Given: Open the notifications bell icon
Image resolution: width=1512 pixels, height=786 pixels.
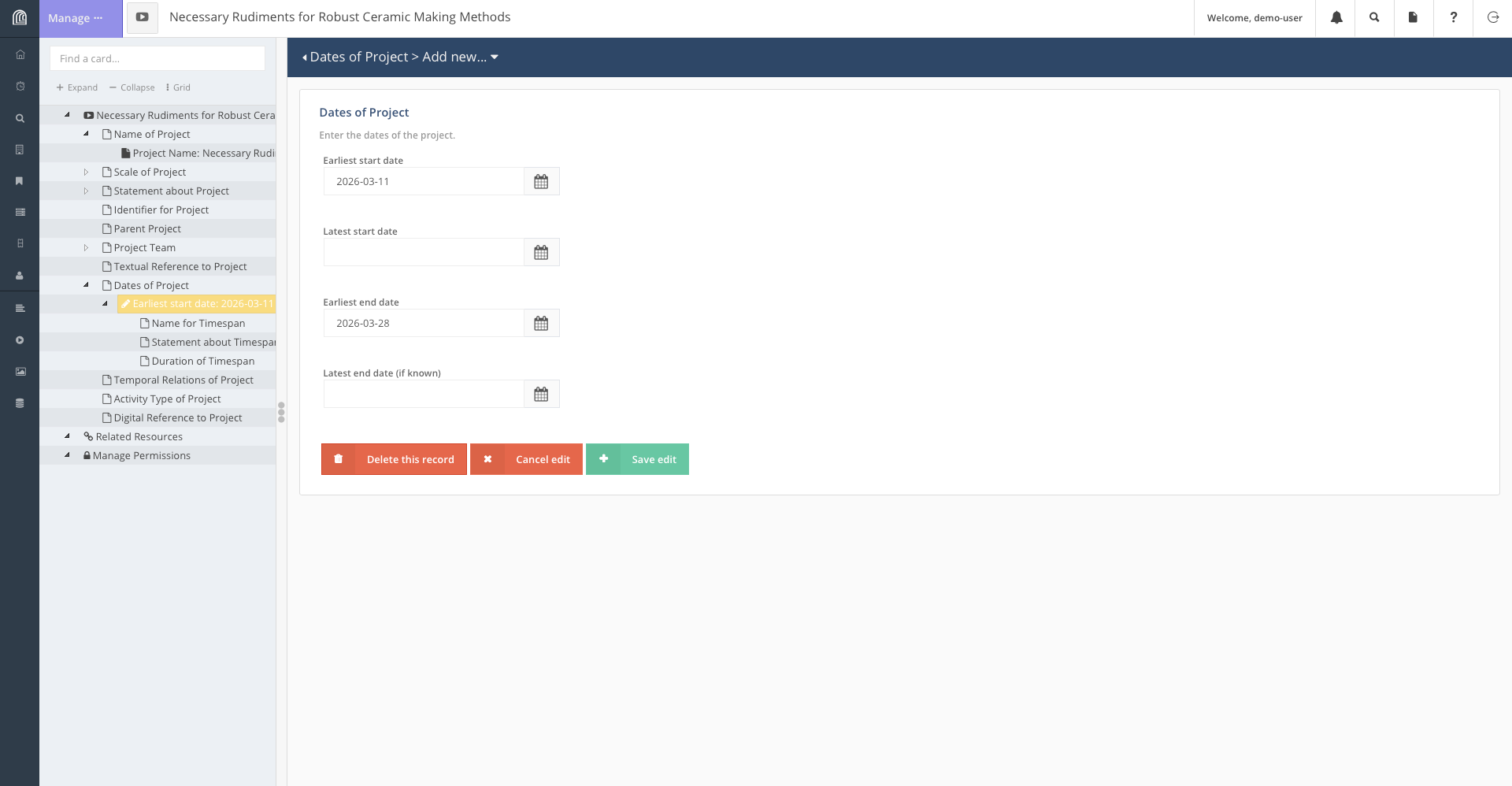Looking at the screenshot, I should click(x=1336, y=17).
